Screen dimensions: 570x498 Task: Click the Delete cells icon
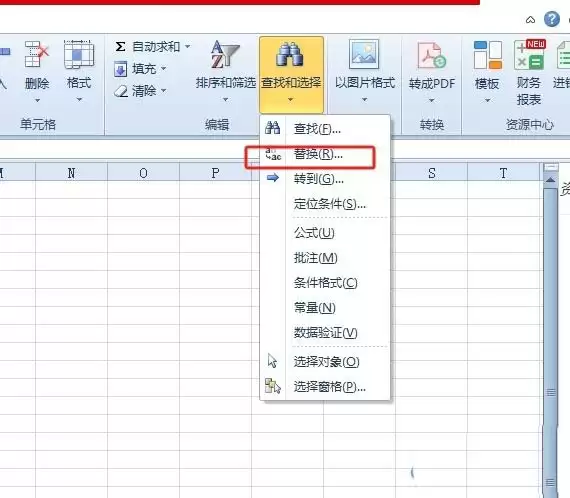(37, 55)
